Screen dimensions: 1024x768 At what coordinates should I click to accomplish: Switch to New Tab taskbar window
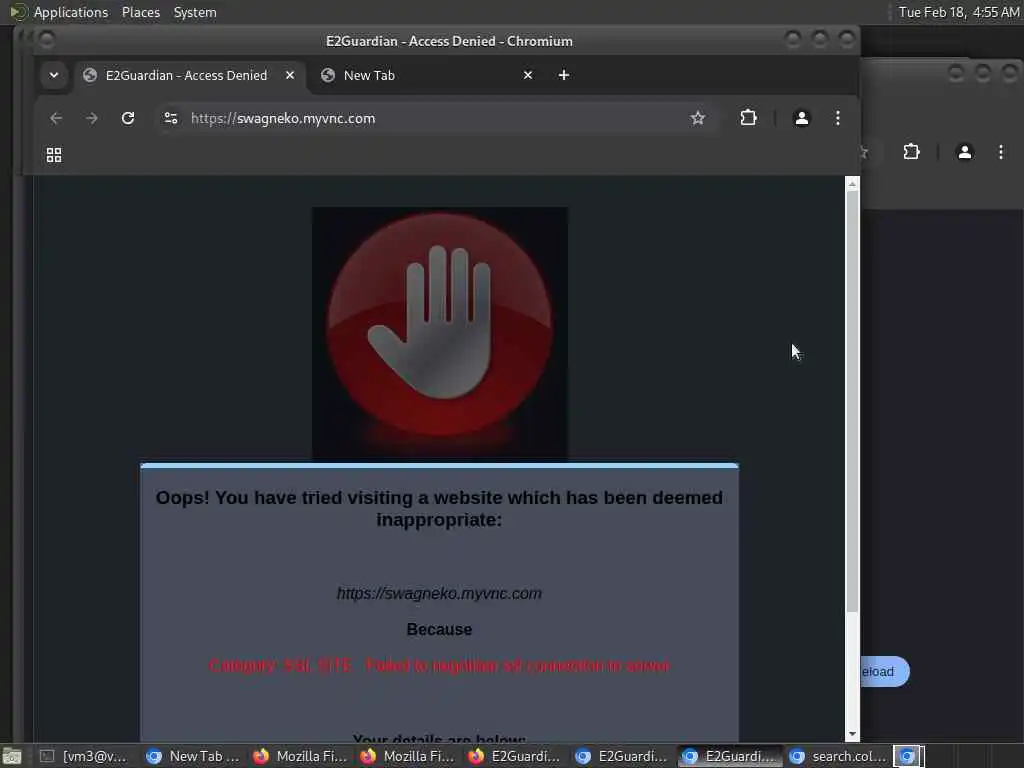(x=194, y=756)
